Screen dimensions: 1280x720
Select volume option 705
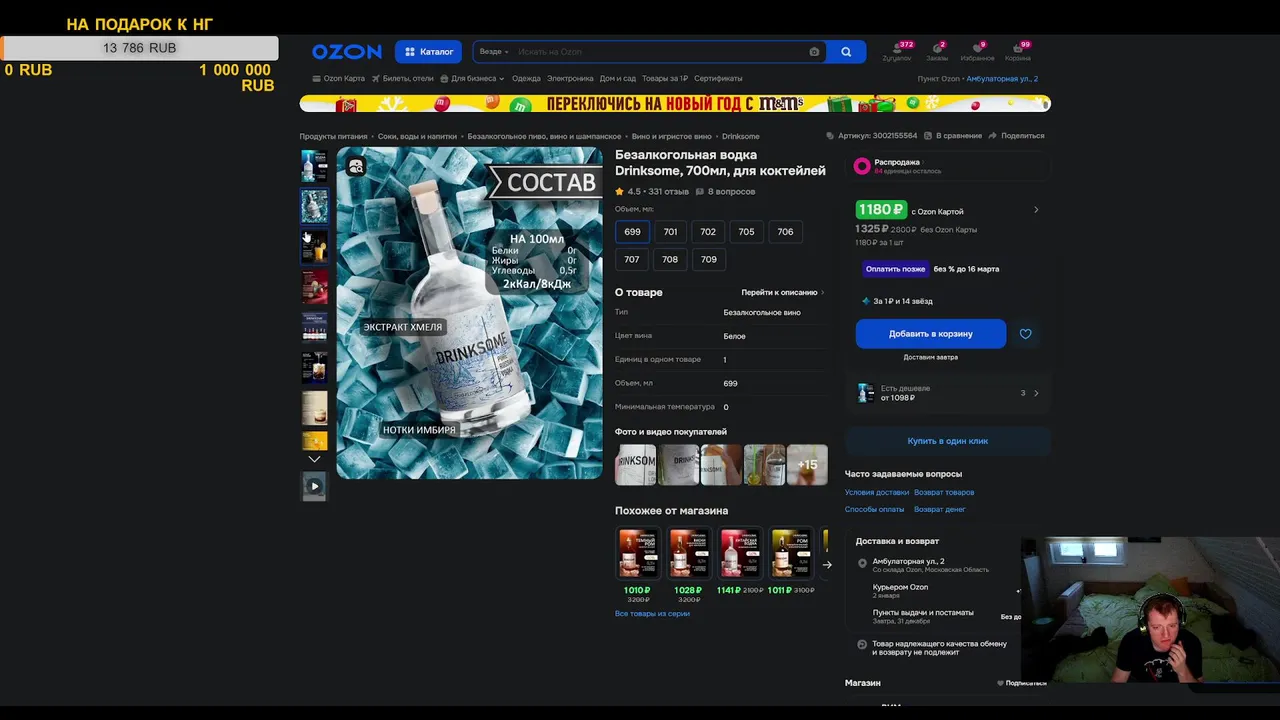[x=746, y=232]
